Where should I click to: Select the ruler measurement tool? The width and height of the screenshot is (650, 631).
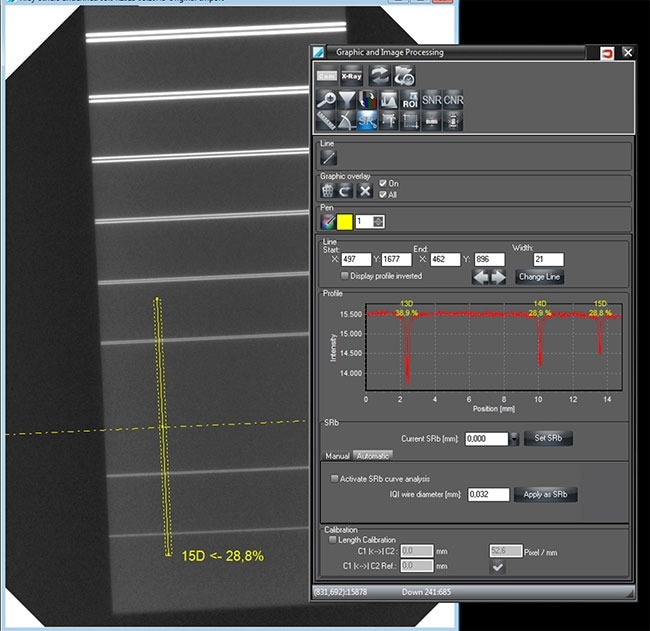click(326, 121)
